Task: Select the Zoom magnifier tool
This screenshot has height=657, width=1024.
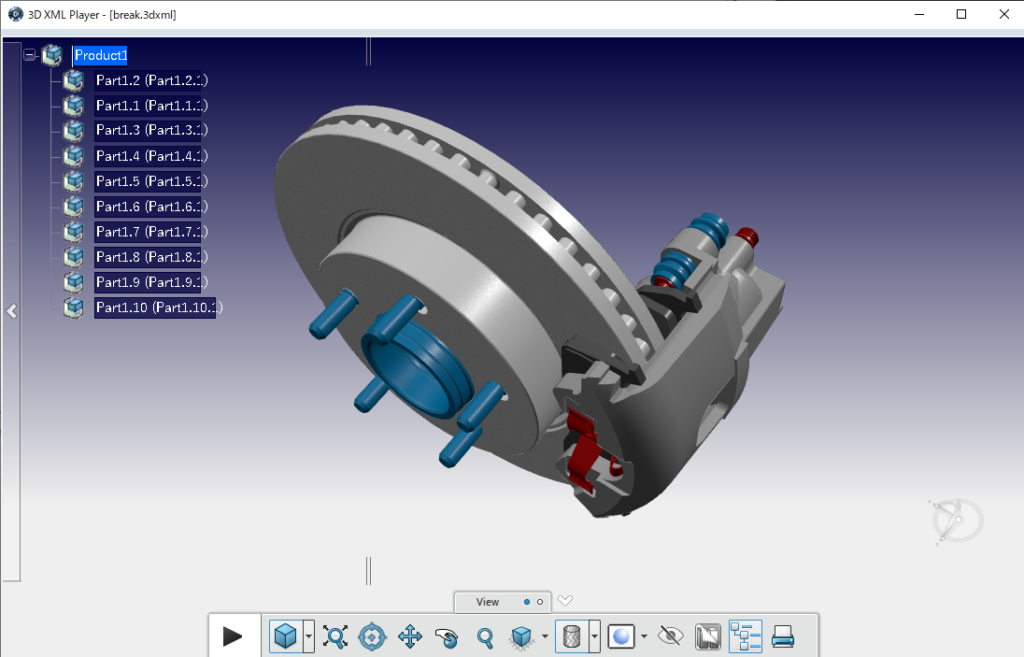Action: tap(485, 636)
